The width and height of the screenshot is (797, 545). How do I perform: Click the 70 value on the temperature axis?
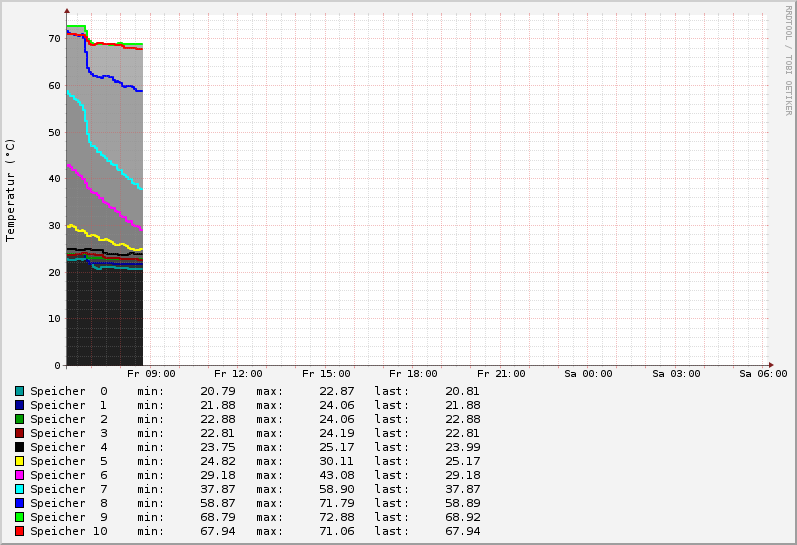(55, 39)
